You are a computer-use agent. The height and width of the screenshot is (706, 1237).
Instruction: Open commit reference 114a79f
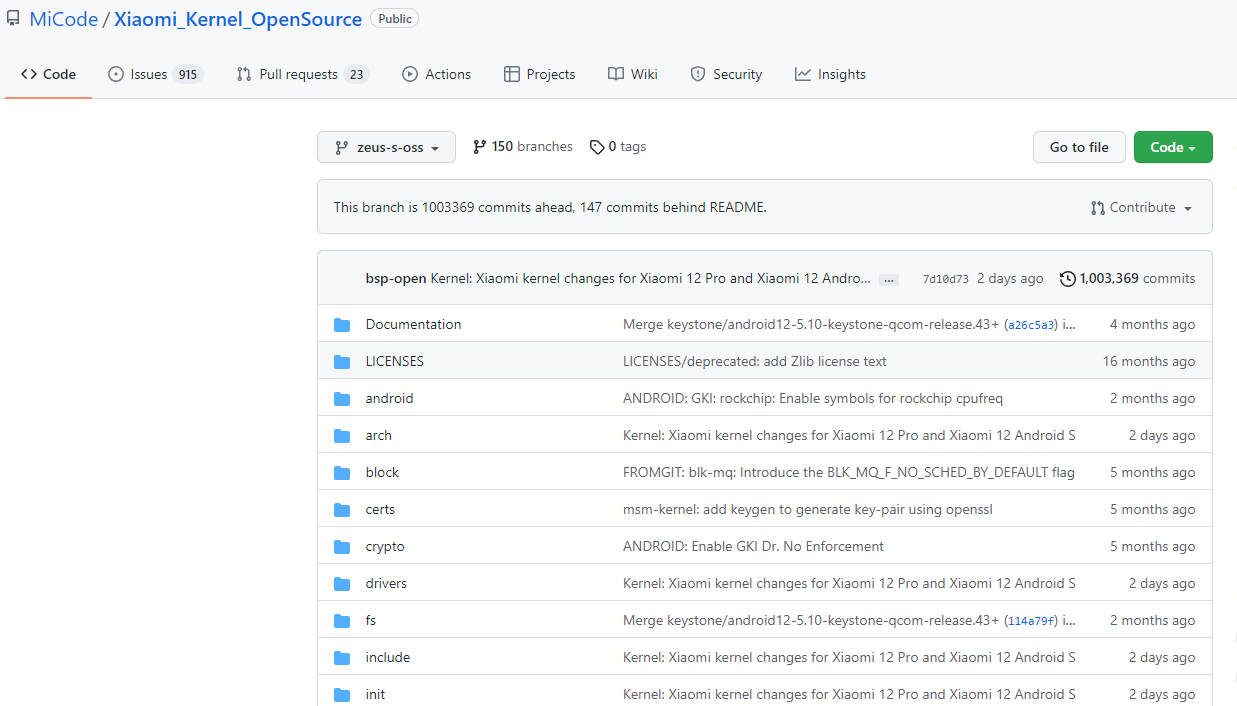pos(1032,621)
